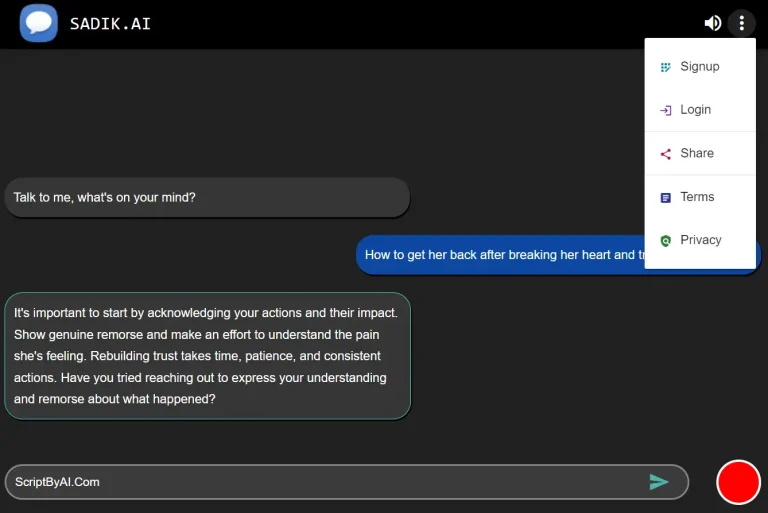Choose Share in the dropdown menu

[700, 153]
